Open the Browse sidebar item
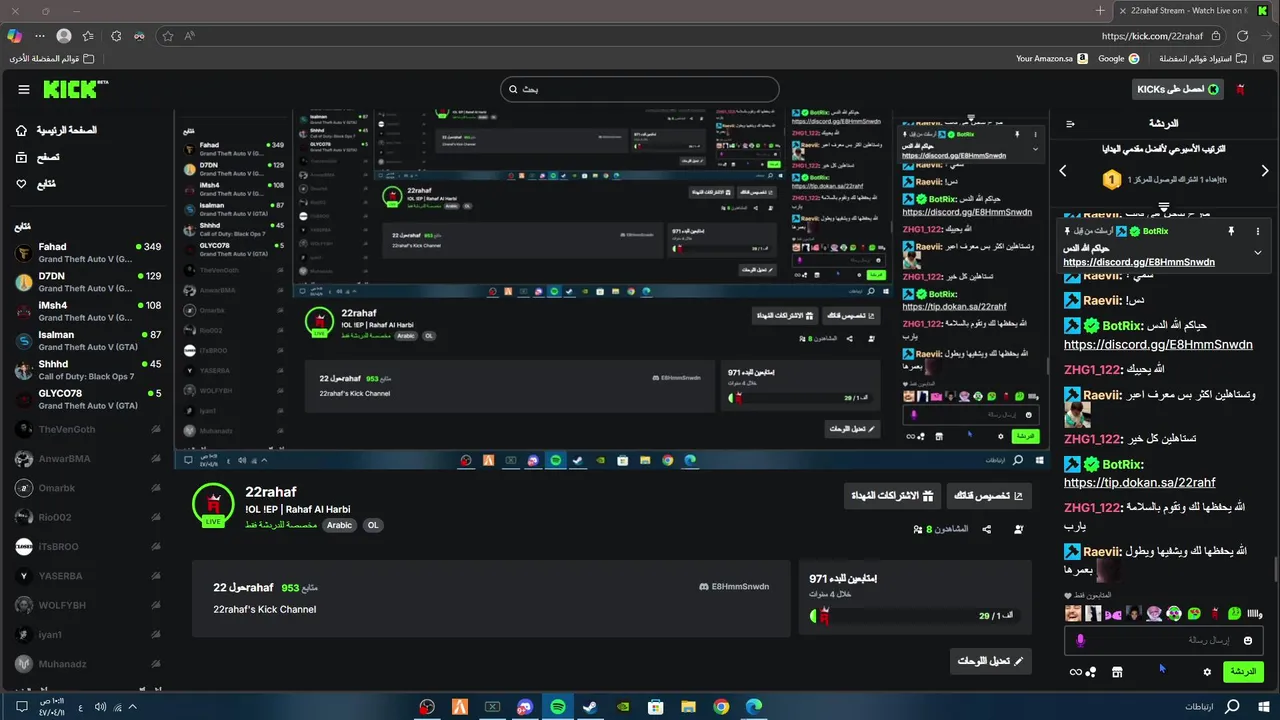This screenshot has width=1280, height=720. tap(37, 157)
